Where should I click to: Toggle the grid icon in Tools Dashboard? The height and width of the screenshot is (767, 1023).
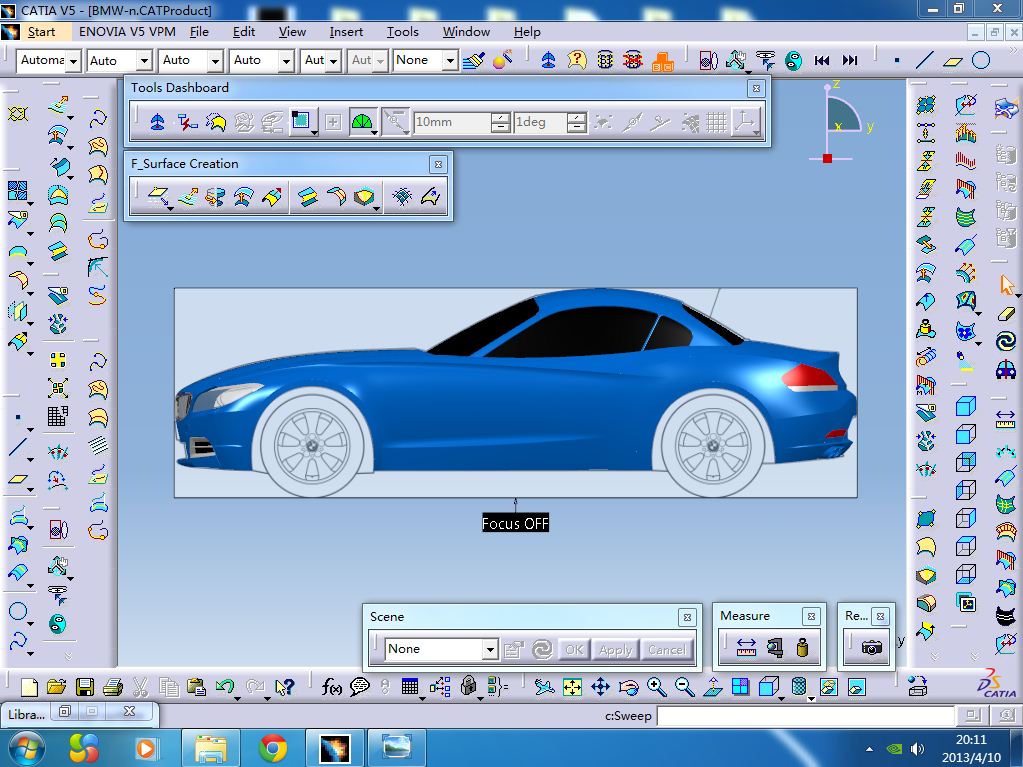point(716,121)
